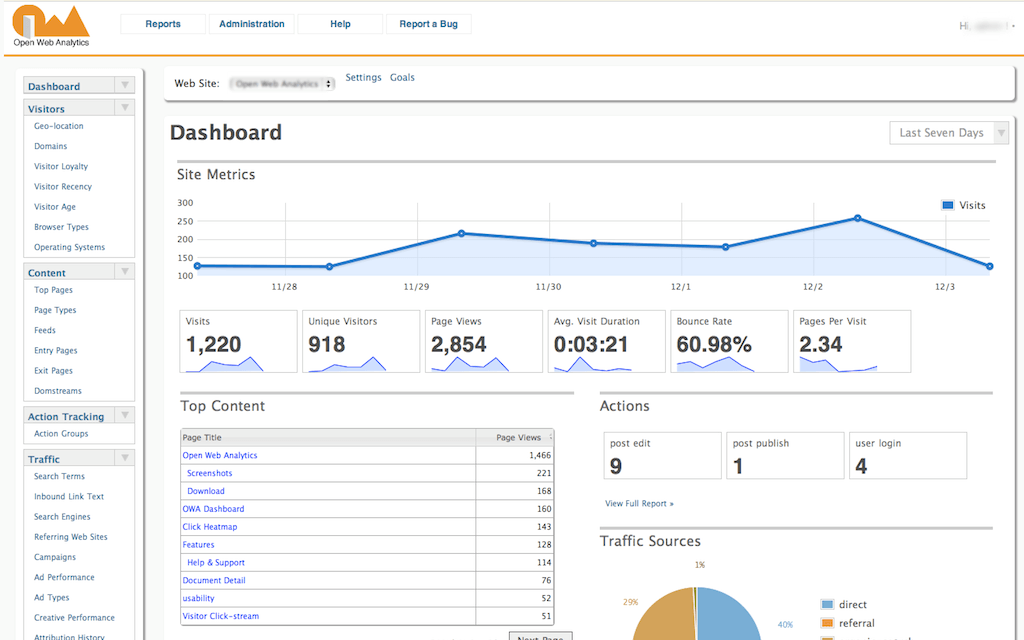Collapse the Dashboard sidebar section arrow
Image resolution: width=1024 pixels, height=640 pixels.
pos(124,86)
